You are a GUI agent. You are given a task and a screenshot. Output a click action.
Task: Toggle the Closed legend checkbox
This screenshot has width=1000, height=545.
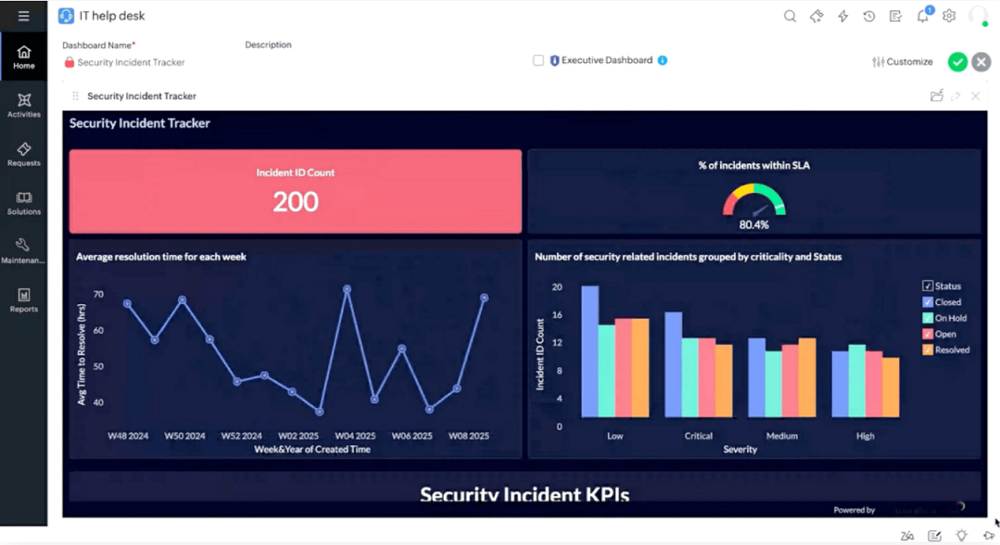point(928,302)
